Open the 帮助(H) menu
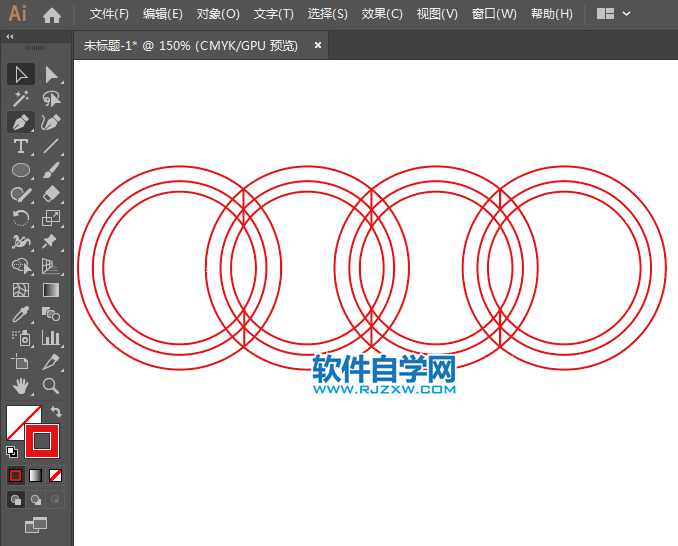 pyautogui.click(x=552, y=14)
